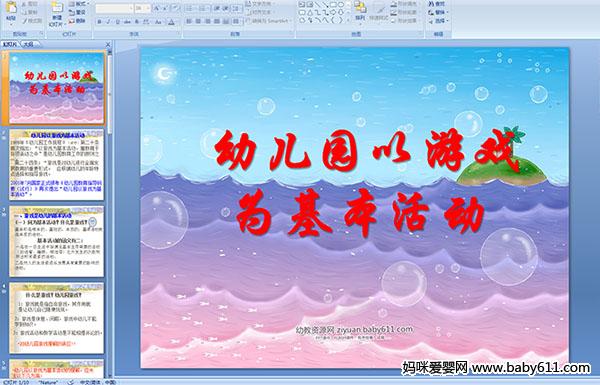Click the Reset slide icon
Image resolution: width=600 pixels, height=385 pixels.
(x=72, y=13)
